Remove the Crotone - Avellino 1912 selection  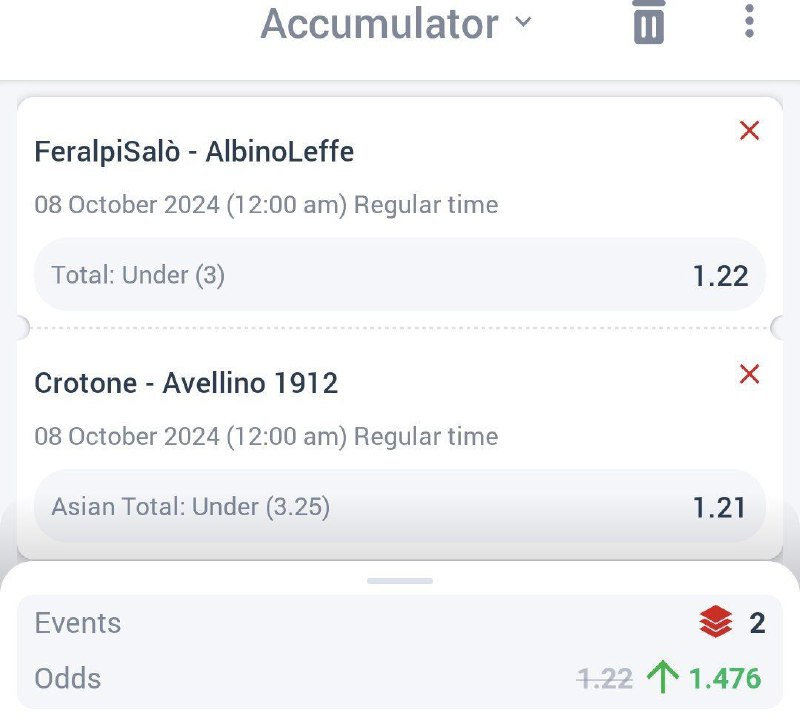(749, 374)
